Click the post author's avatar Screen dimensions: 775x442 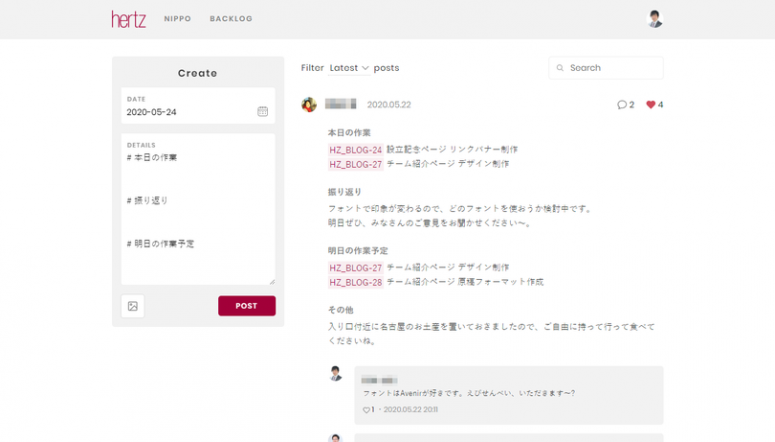pyautogui.click(x=309, y=104)
